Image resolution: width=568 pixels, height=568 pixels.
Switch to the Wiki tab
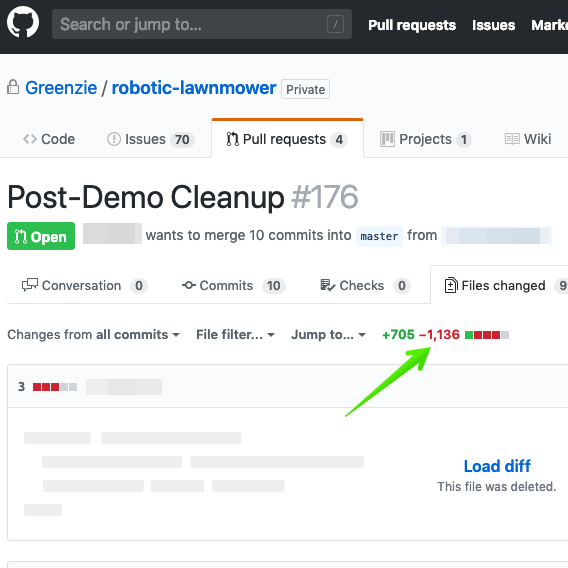click(x=528, y=139)
